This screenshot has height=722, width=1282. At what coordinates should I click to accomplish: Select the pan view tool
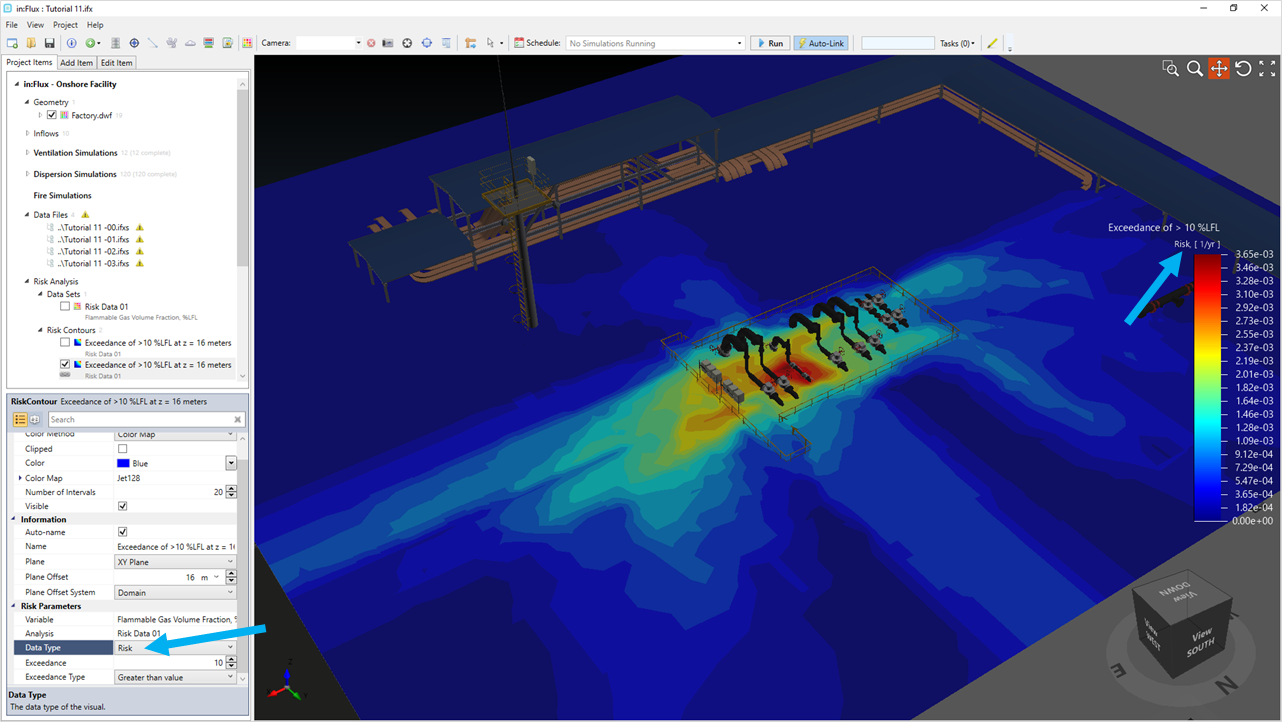[1218, 69]
